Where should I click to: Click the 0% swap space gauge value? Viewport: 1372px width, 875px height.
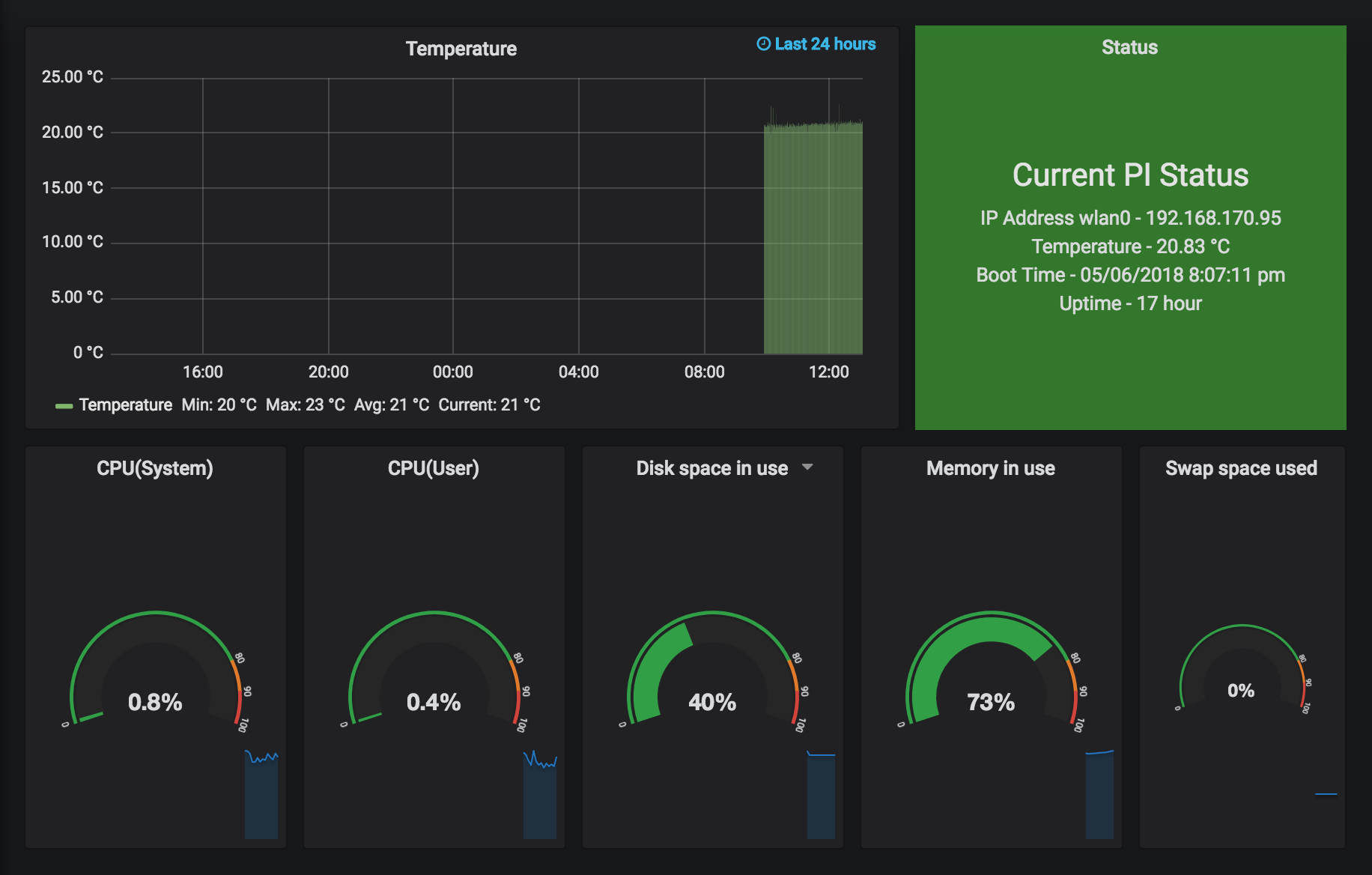click(x=1241, y=691)
